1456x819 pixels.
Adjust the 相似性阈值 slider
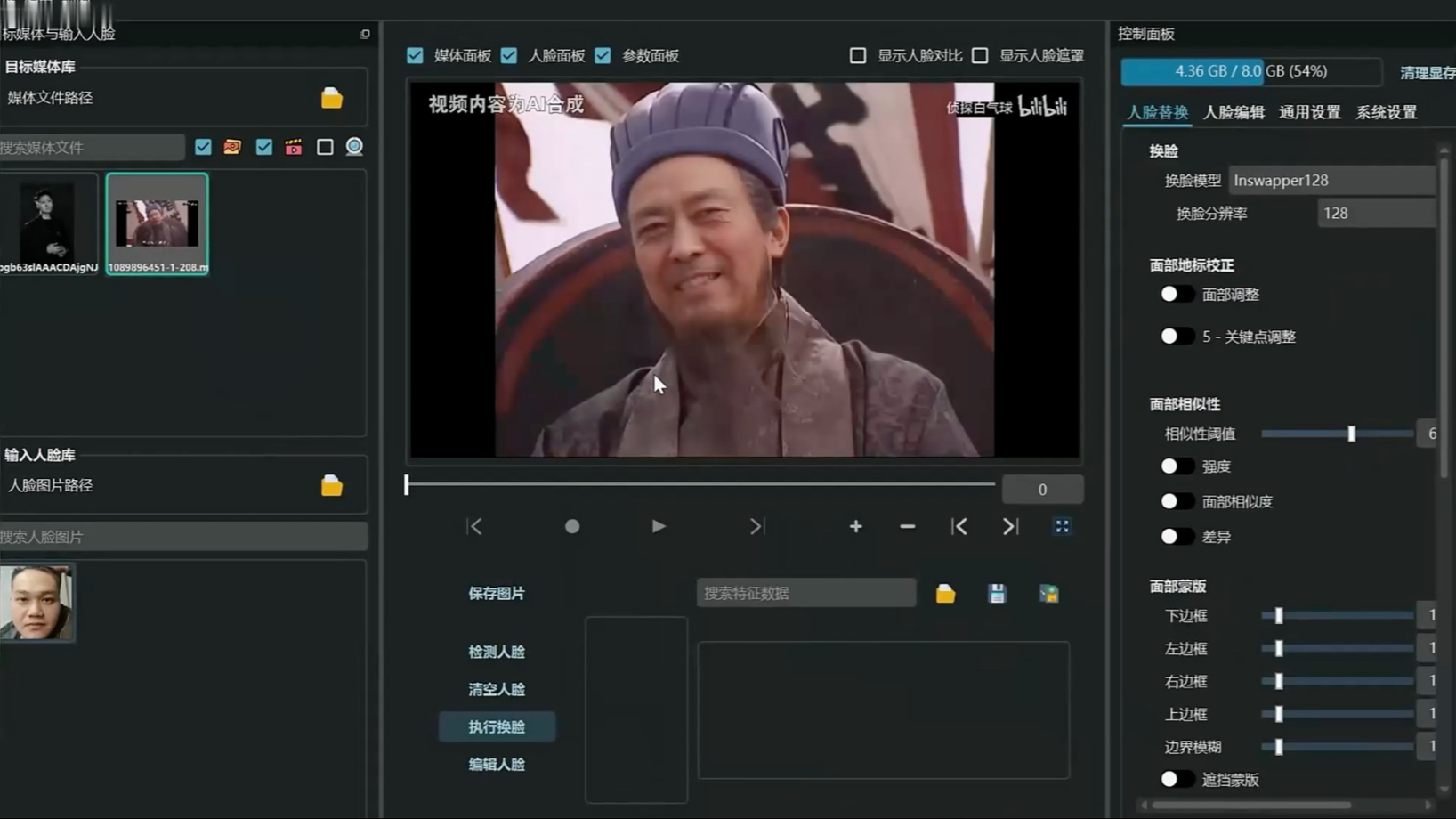pos(1337,434)
